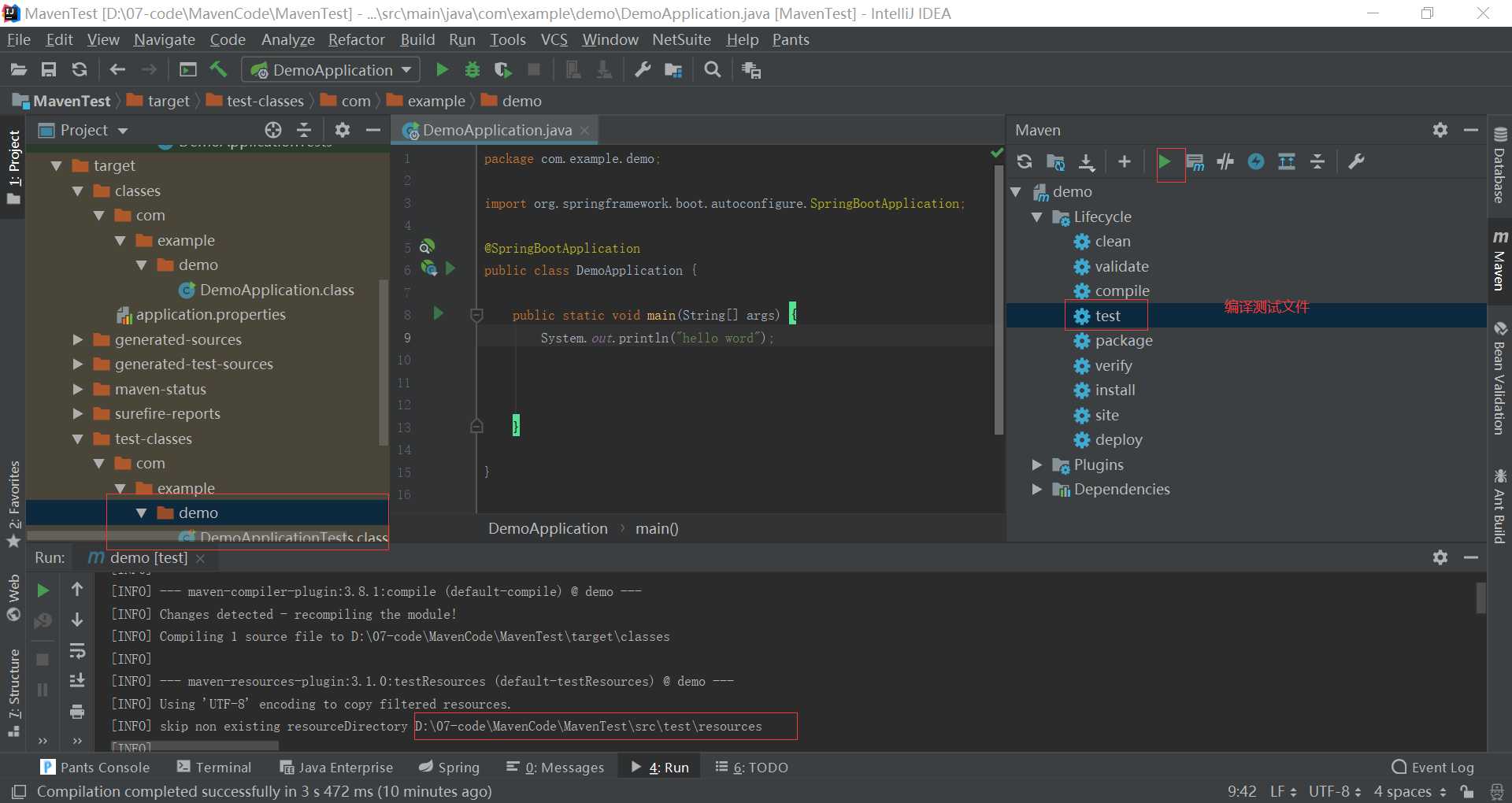The height and width of the screenshot is (803, 1512).
Task: Locate file with Project panel crosshair icon
Action: (x=273, y=130)
